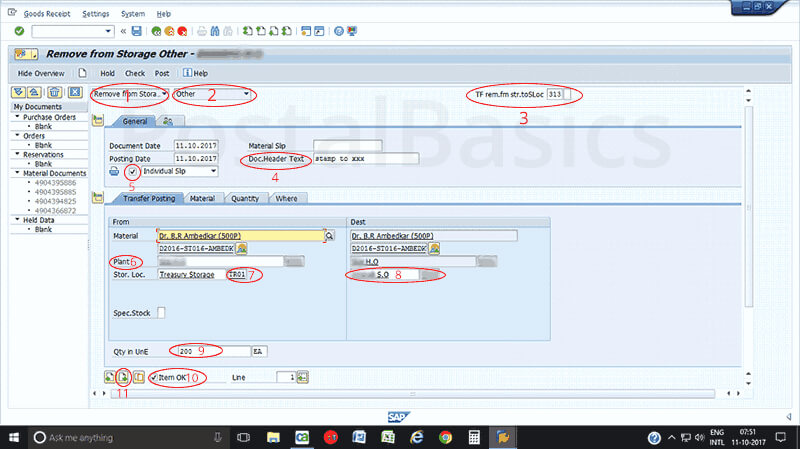This screenshot has width=800, height=449.
Task: Click the printer icon beside Individual Slip
Action: pos(114,172)
